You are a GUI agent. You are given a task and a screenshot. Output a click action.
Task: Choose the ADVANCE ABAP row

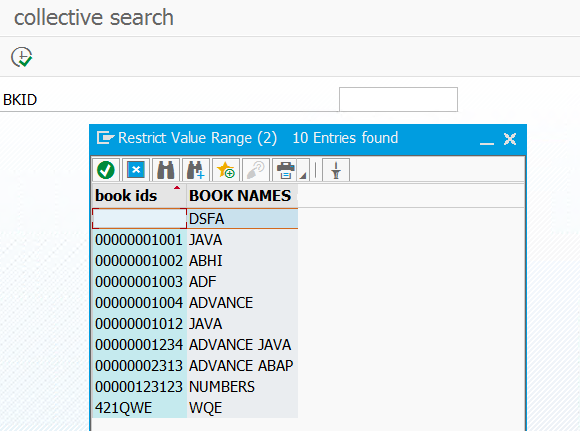[195, 366]
